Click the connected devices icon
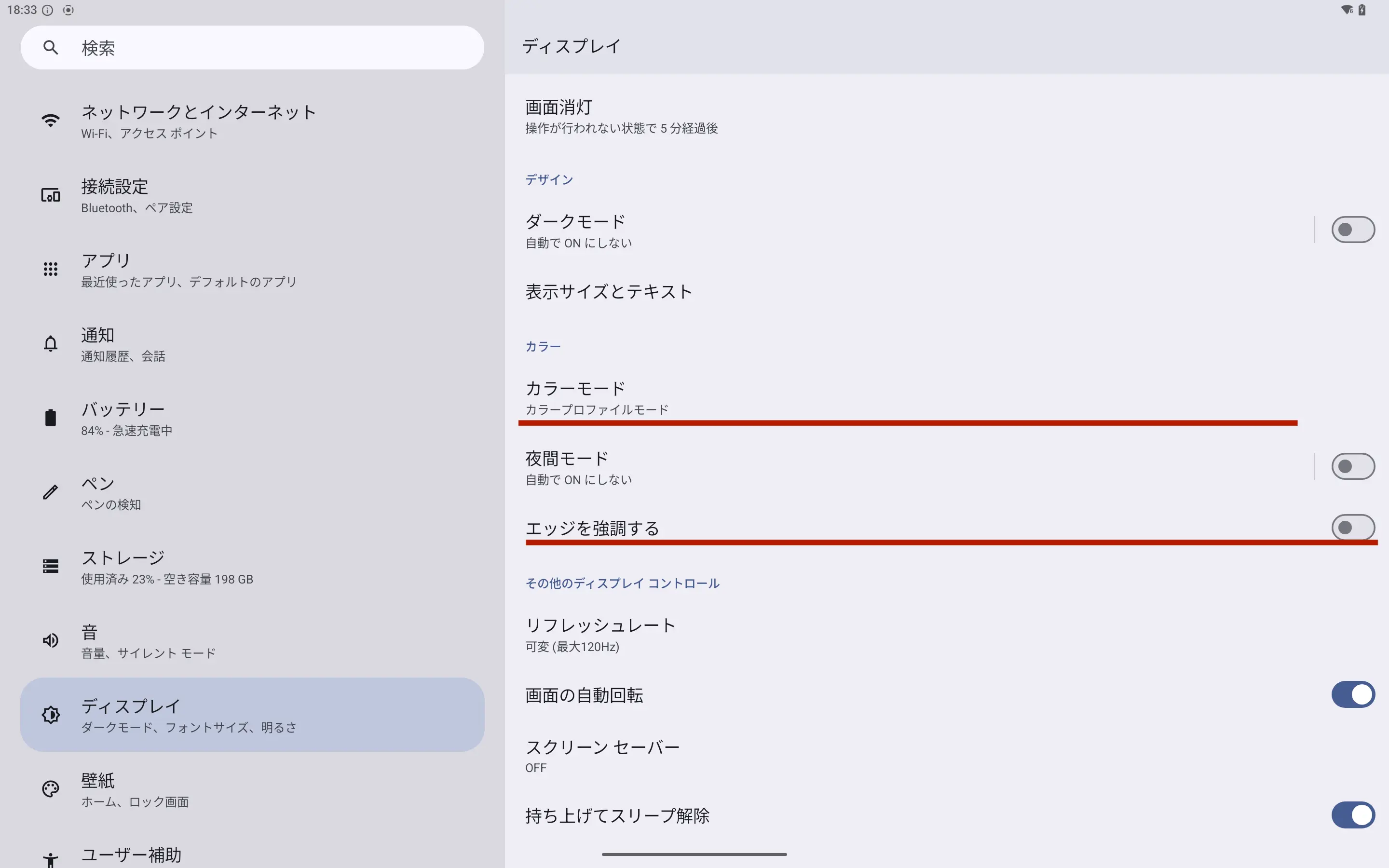Image resolution: width=1389 pixels, height=868 pixels. click(51, 195)
